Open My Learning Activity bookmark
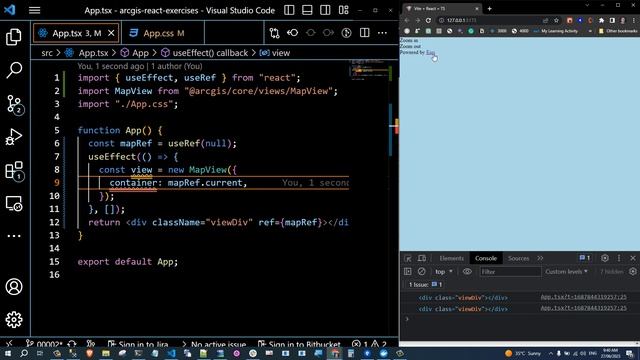This screenshot has height=360, width=640. point(556,31)
